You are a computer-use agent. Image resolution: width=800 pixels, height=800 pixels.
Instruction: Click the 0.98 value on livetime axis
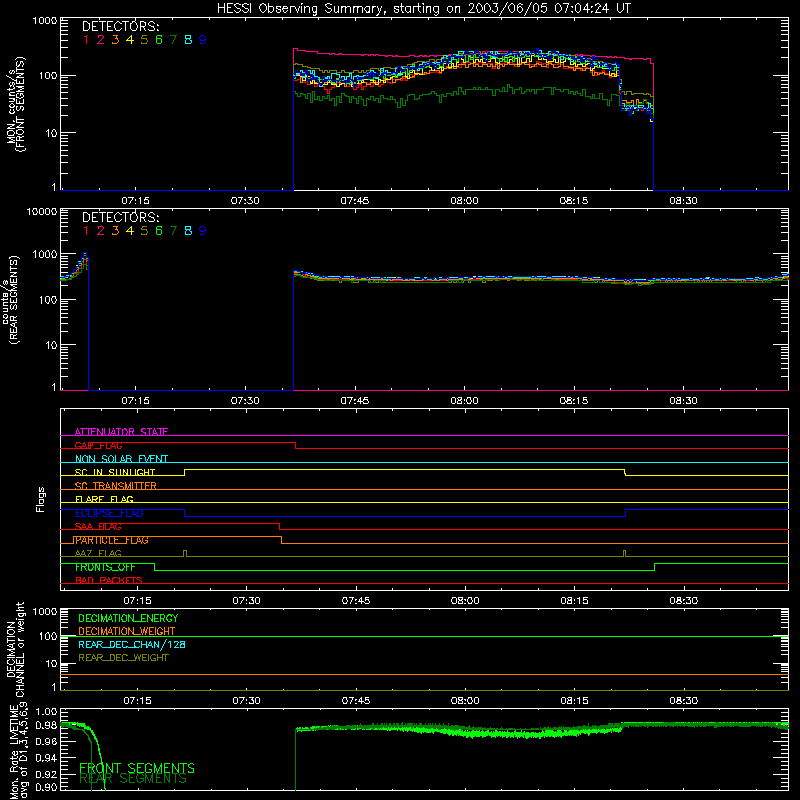[x=46, y=725]
